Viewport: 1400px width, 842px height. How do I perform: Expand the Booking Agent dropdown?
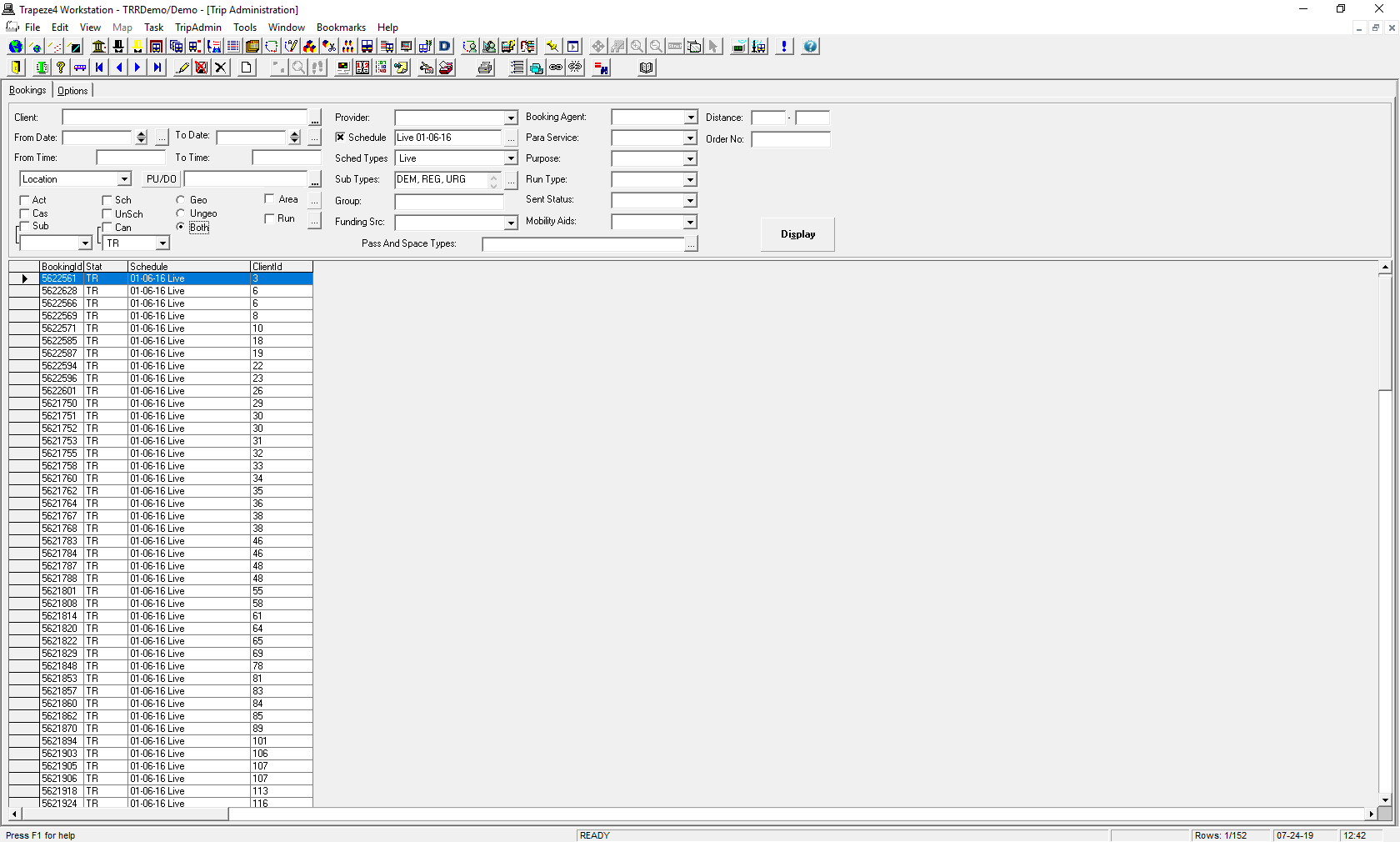click(x=690, y=118)
